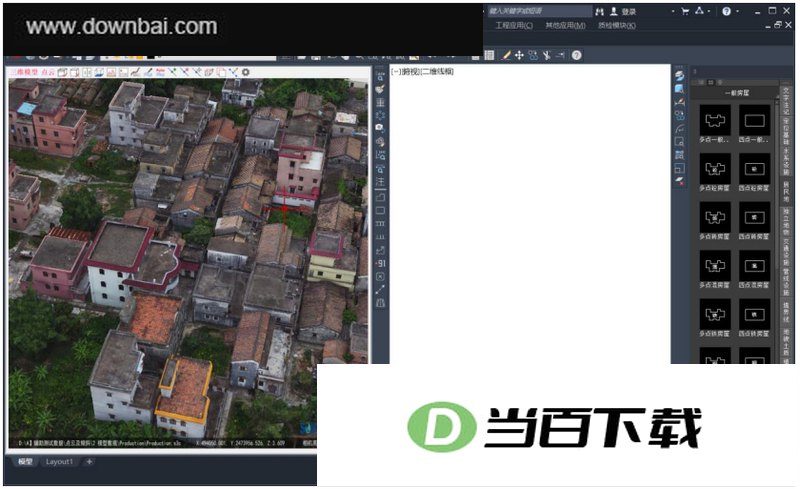Image resolution: width=800 pixels, height=489 pixels.
Task: Click the grid table icon in toolbar
Action: [489, 55]
